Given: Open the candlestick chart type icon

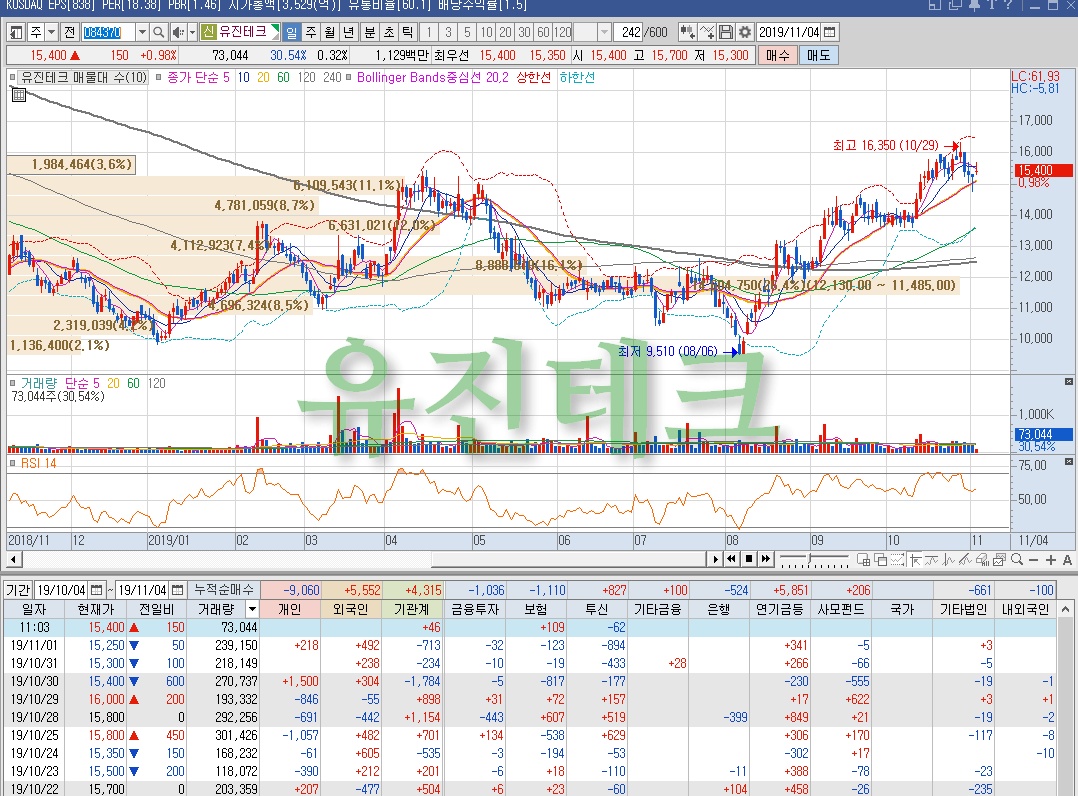Looking at the screenshot, I should 686,32.
